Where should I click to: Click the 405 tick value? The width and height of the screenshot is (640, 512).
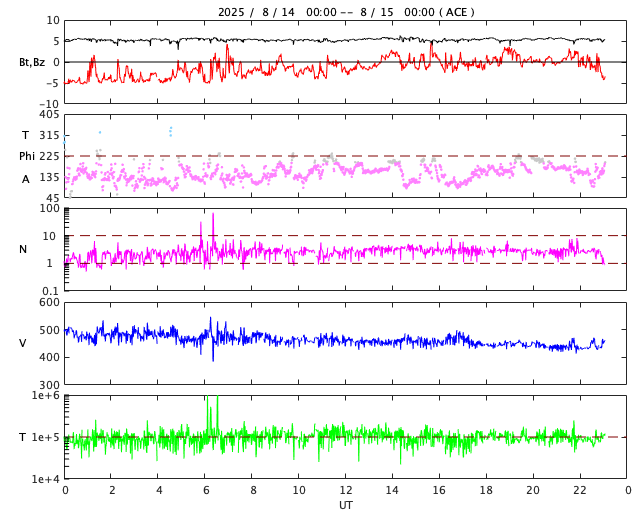49,115
